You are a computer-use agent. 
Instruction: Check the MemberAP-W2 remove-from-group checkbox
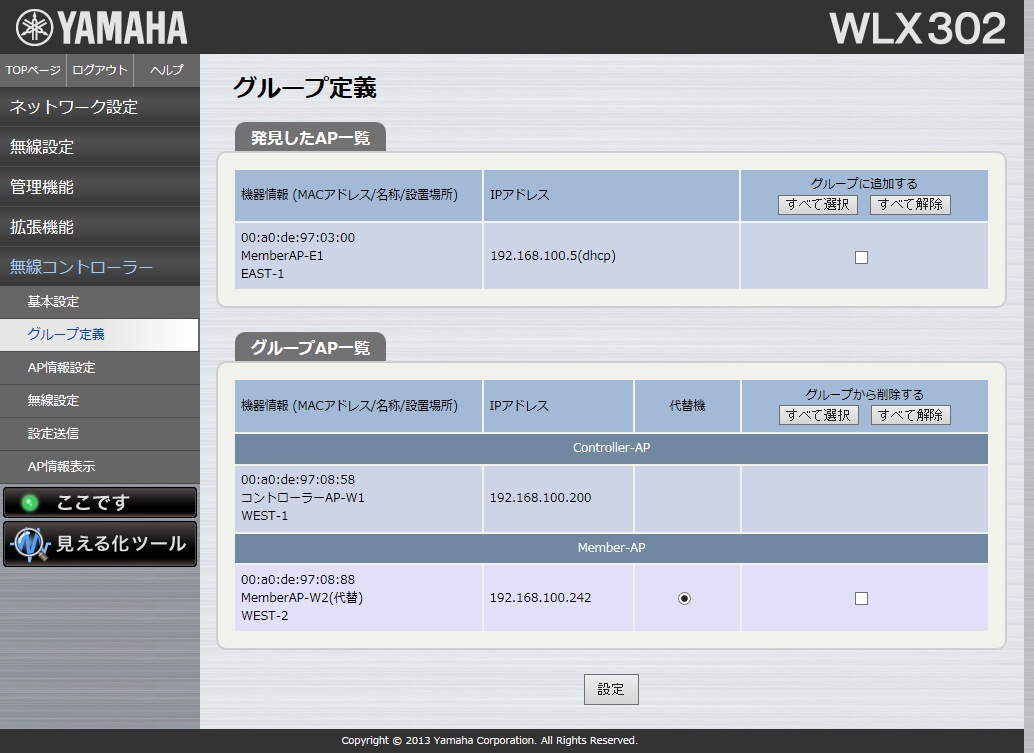pyautogui.click(x=861, y=598)
